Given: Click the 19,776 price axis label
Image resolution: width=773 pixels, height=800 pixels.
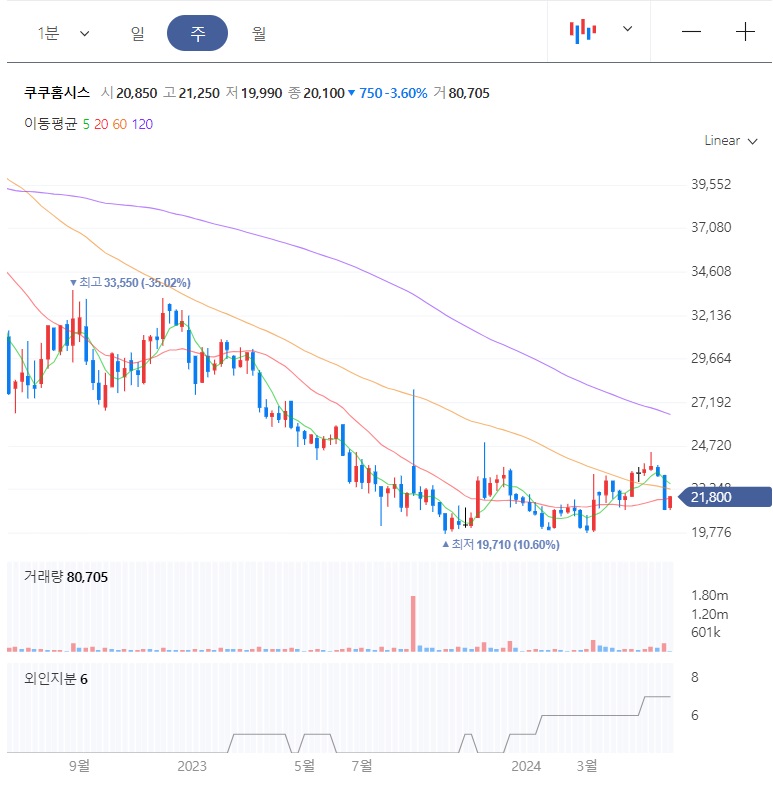Looking at the screenshot, I should coord(711,532).
